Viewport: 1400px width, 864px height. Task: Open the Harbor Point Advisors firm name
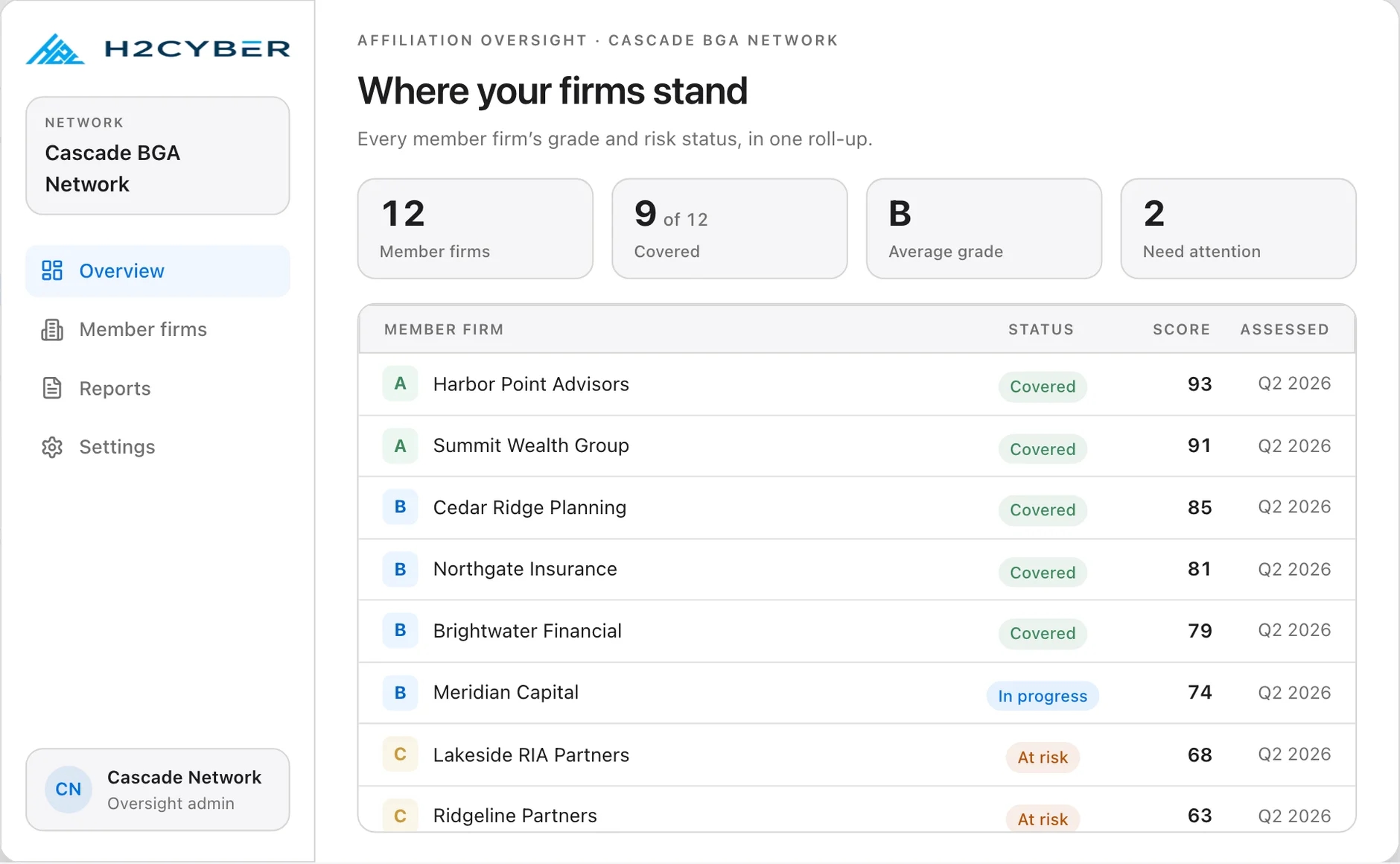[x=531, y=384]
